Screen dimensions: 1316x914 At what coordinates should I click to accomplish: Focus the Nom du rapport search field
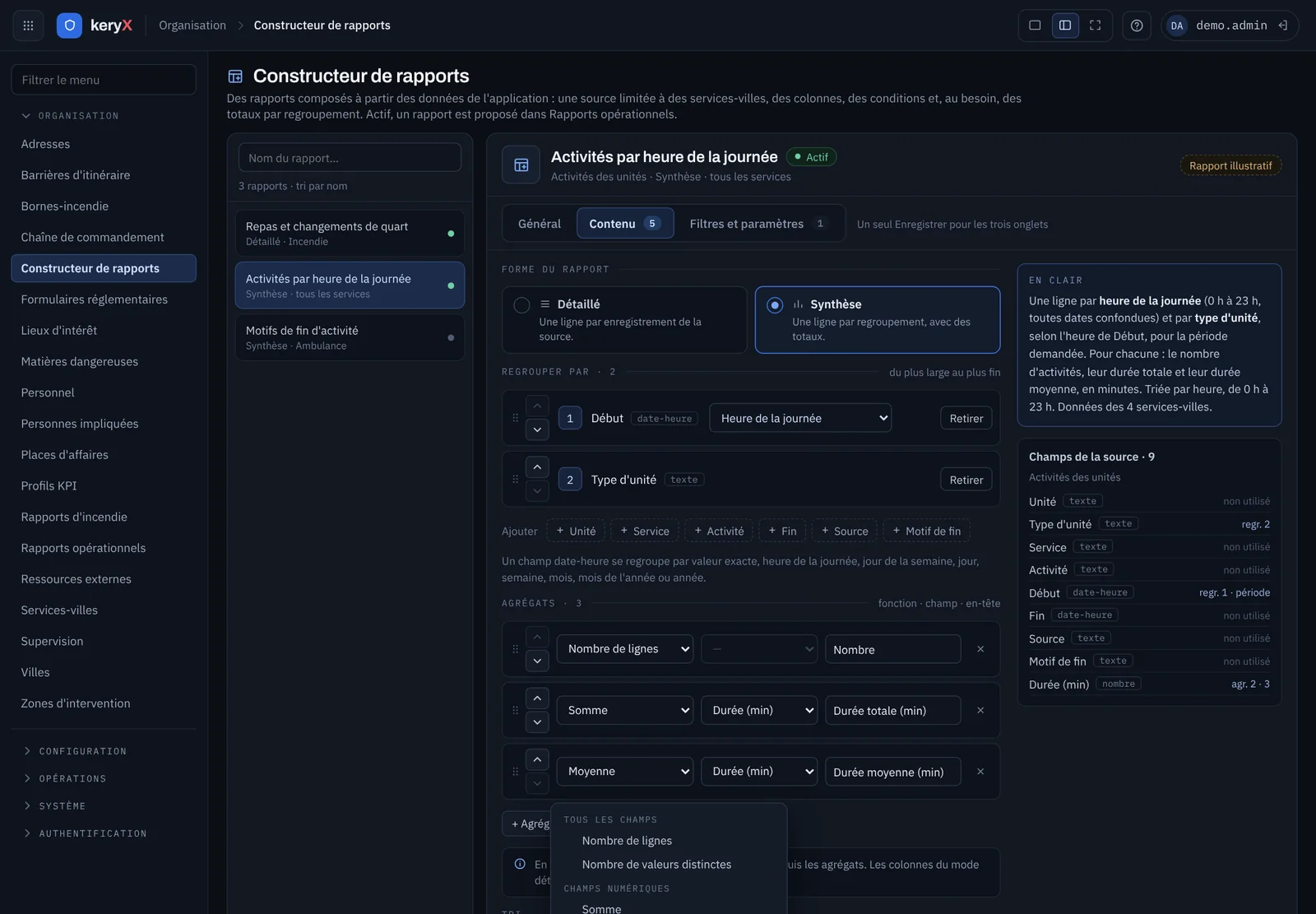[x=350, y=158]
